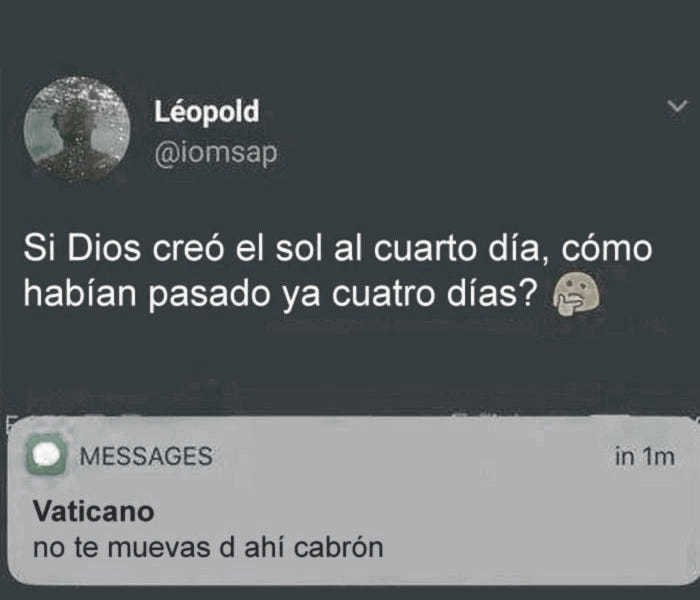Tap the green Messages app icon
This screenshot has height=600, width=700.
[46, 455]
